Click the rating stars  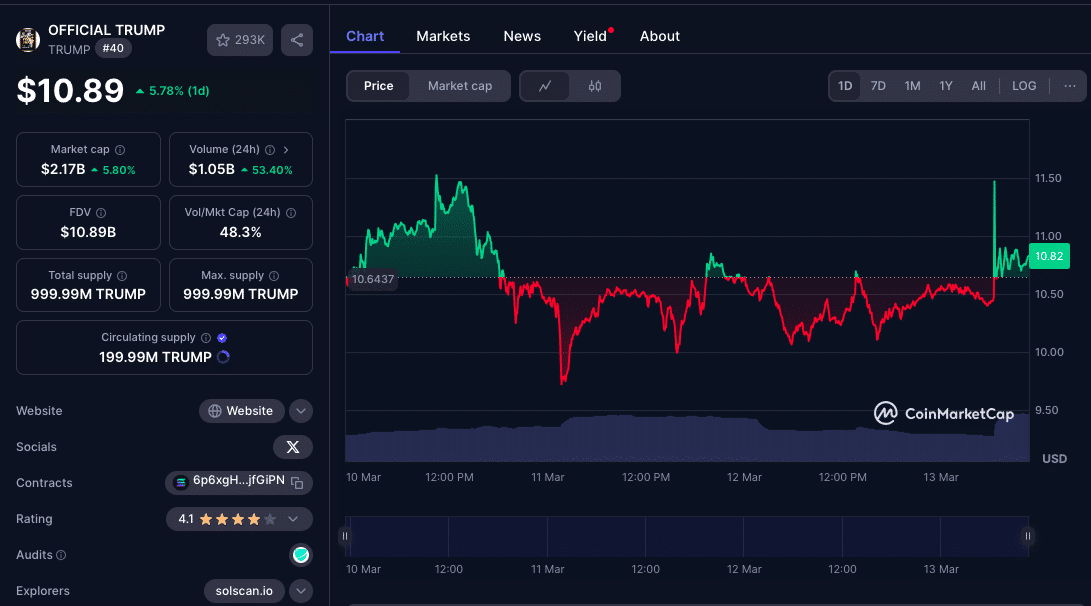[x=238, y=519]
